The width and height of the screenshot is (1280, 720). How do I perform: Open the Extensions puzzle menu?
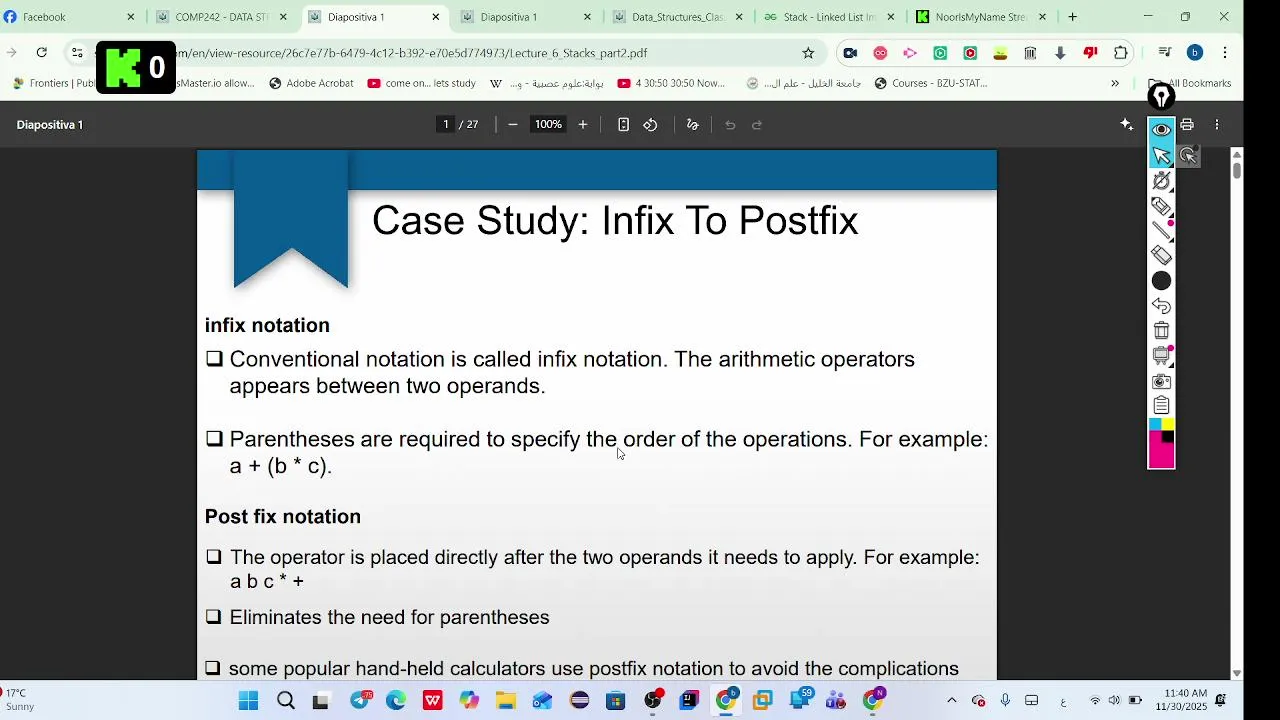pyautogui.click(x=1121, y=53)
